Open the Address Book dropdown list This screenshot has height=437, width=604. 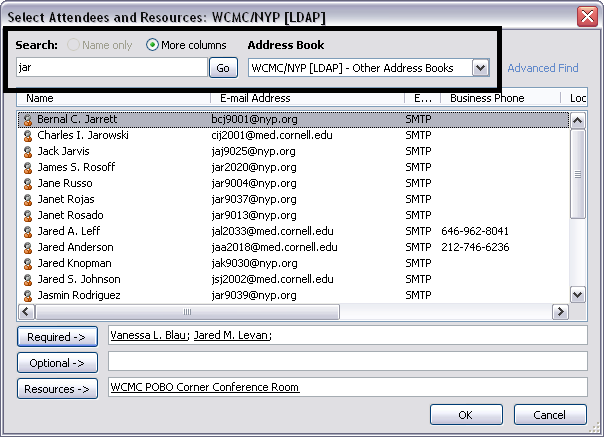pos(479,68)
